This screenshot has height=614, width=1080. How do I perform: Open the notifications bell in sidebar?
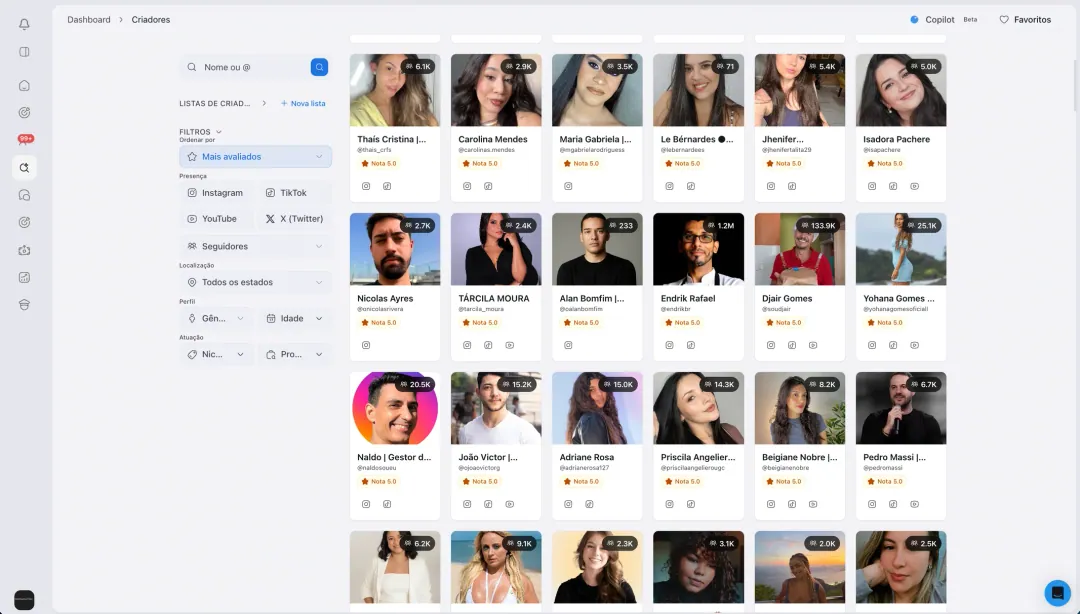click(24, 24)
